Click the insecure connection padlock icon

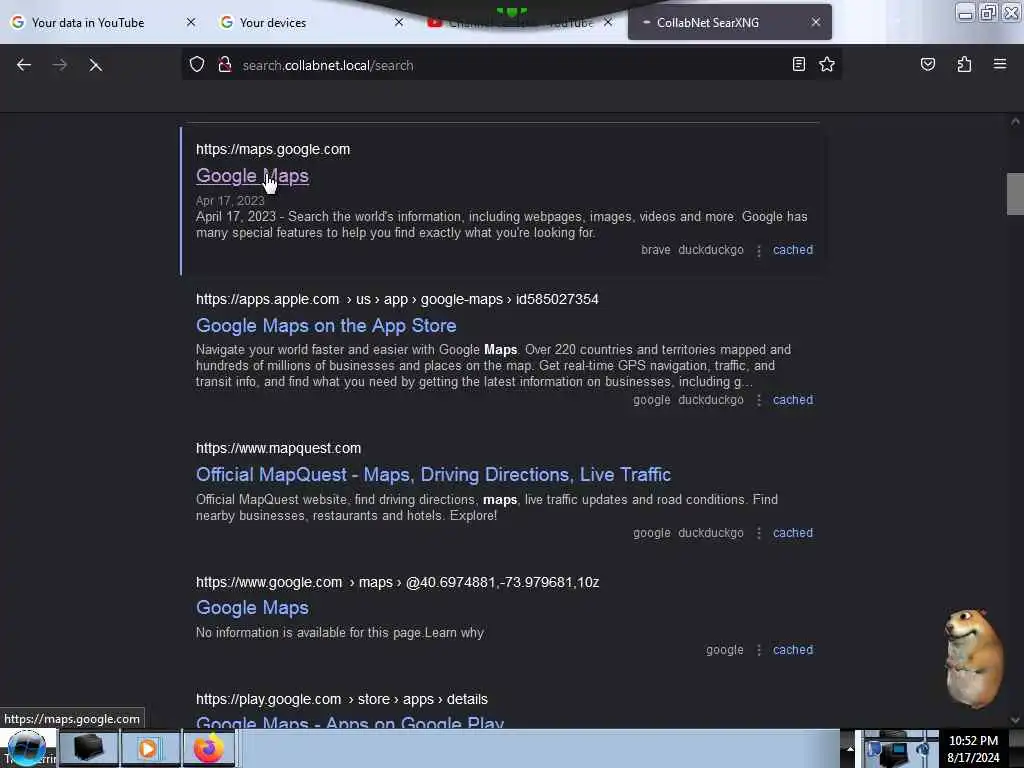[225, 64]
